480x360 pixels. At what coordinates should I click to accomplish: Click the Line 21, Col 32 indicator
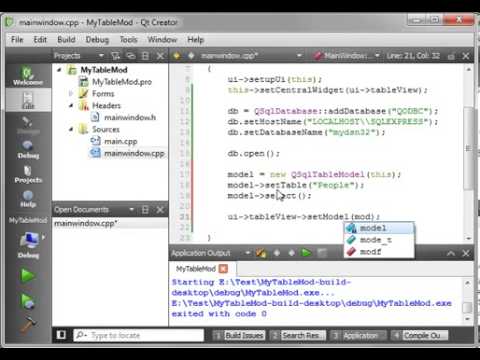click(413, 56)
